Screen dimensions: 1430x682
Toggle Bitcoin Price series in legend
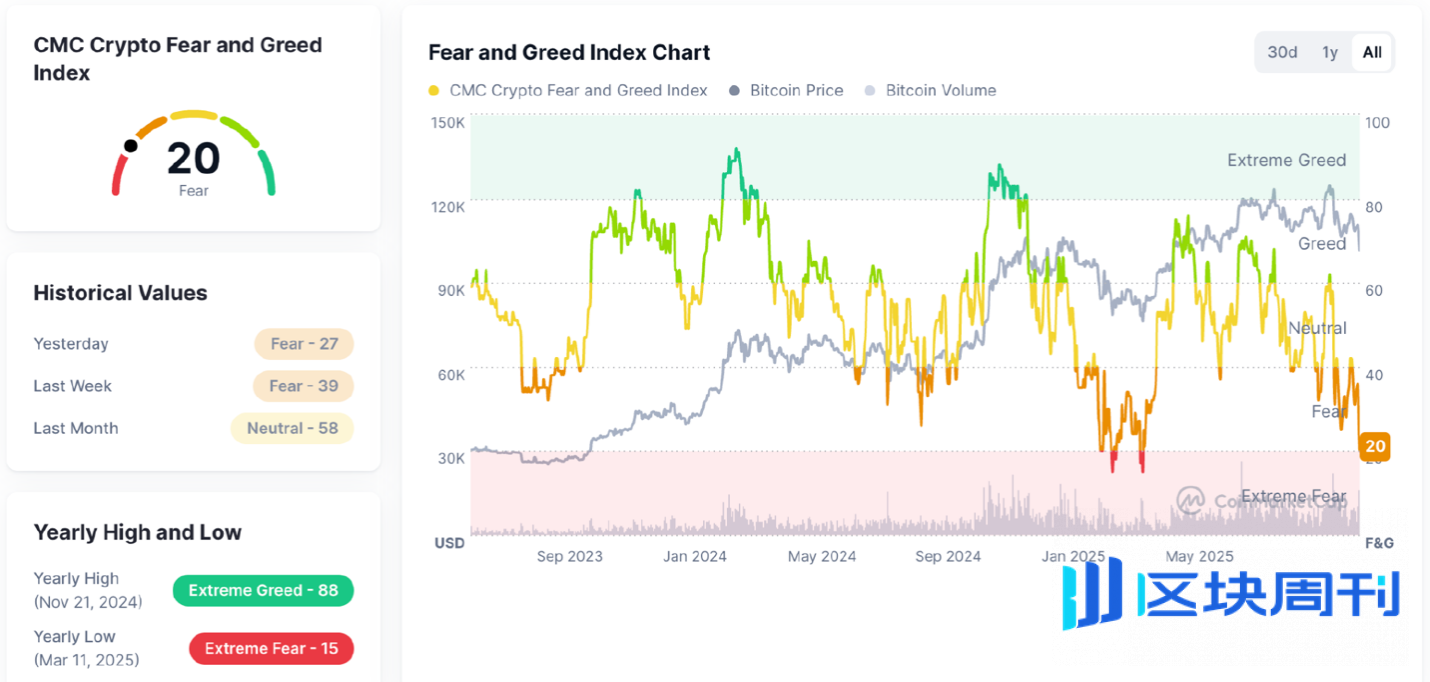(796, 90)
